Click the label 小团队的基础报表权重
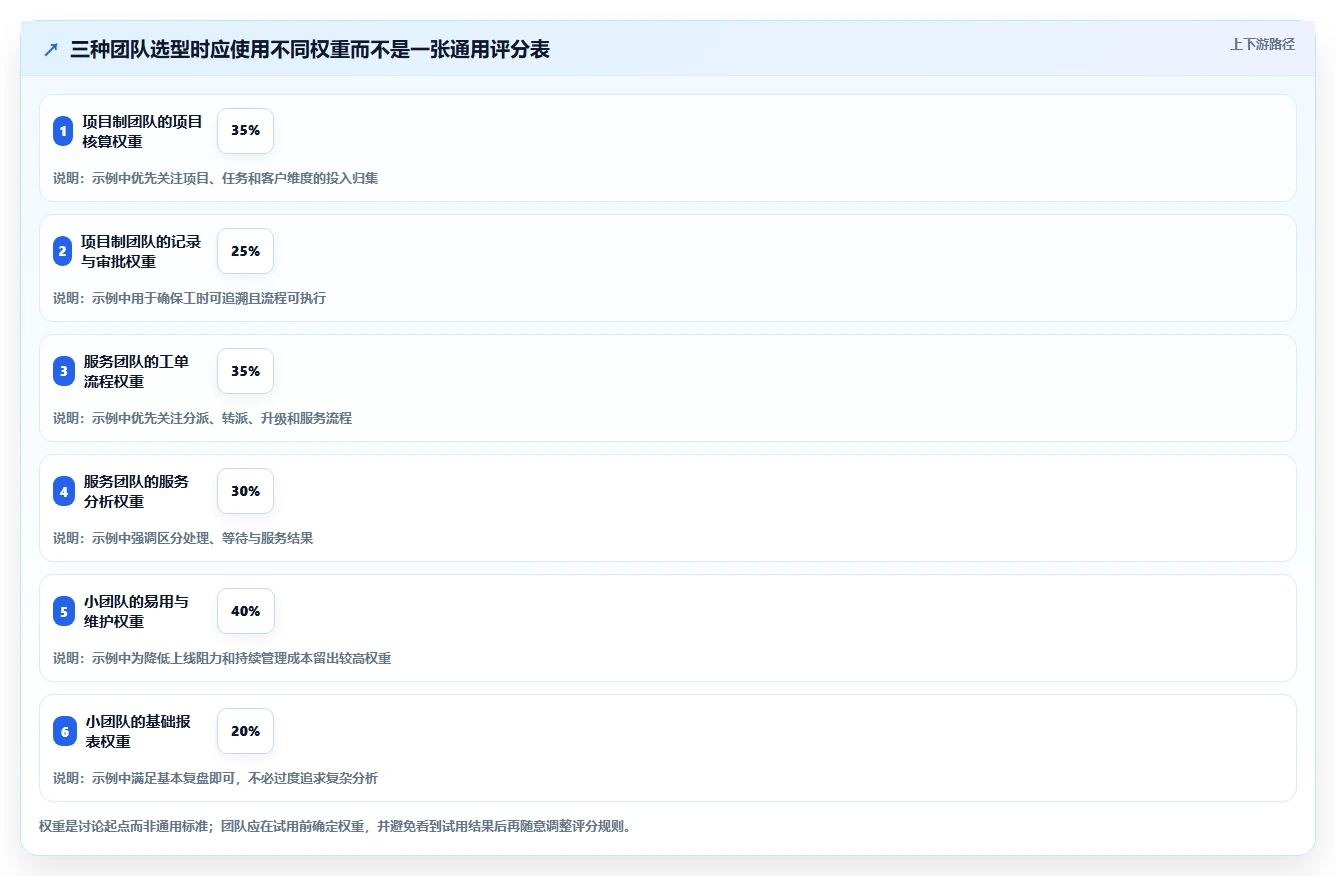Screen dimensions: 1336x876 click(x=138, y=731)
